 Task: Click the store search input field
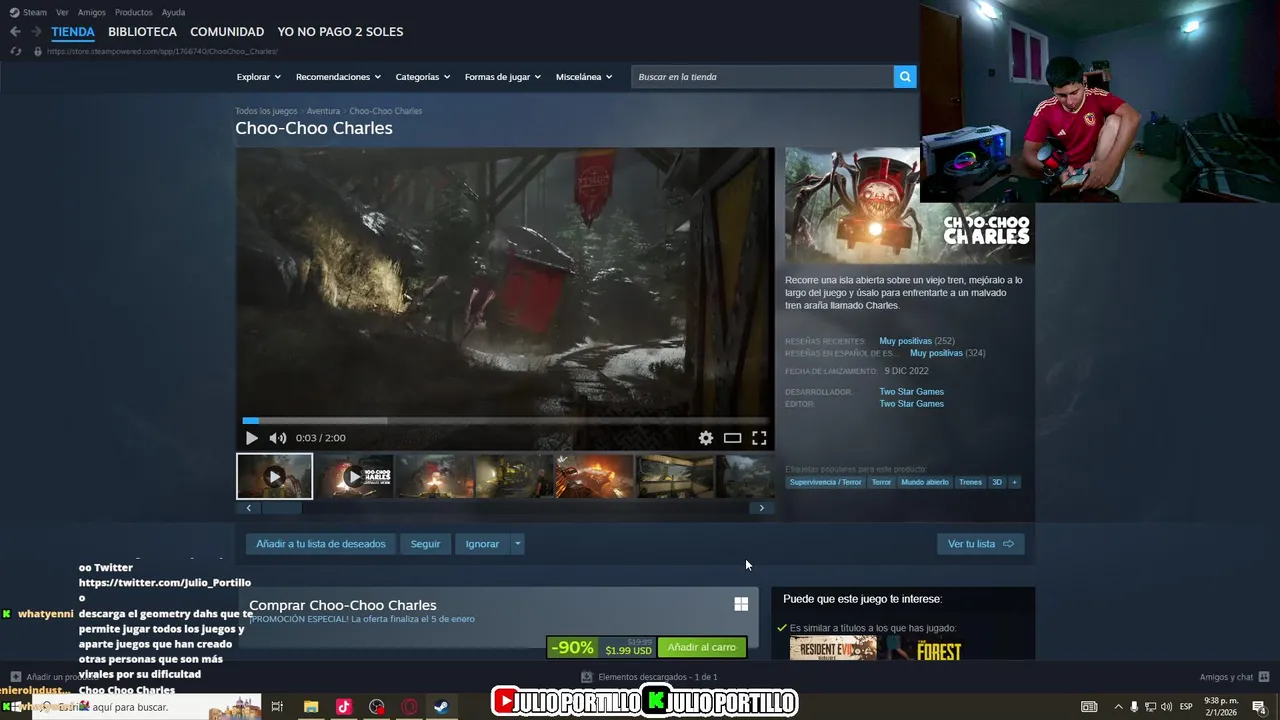762,77
